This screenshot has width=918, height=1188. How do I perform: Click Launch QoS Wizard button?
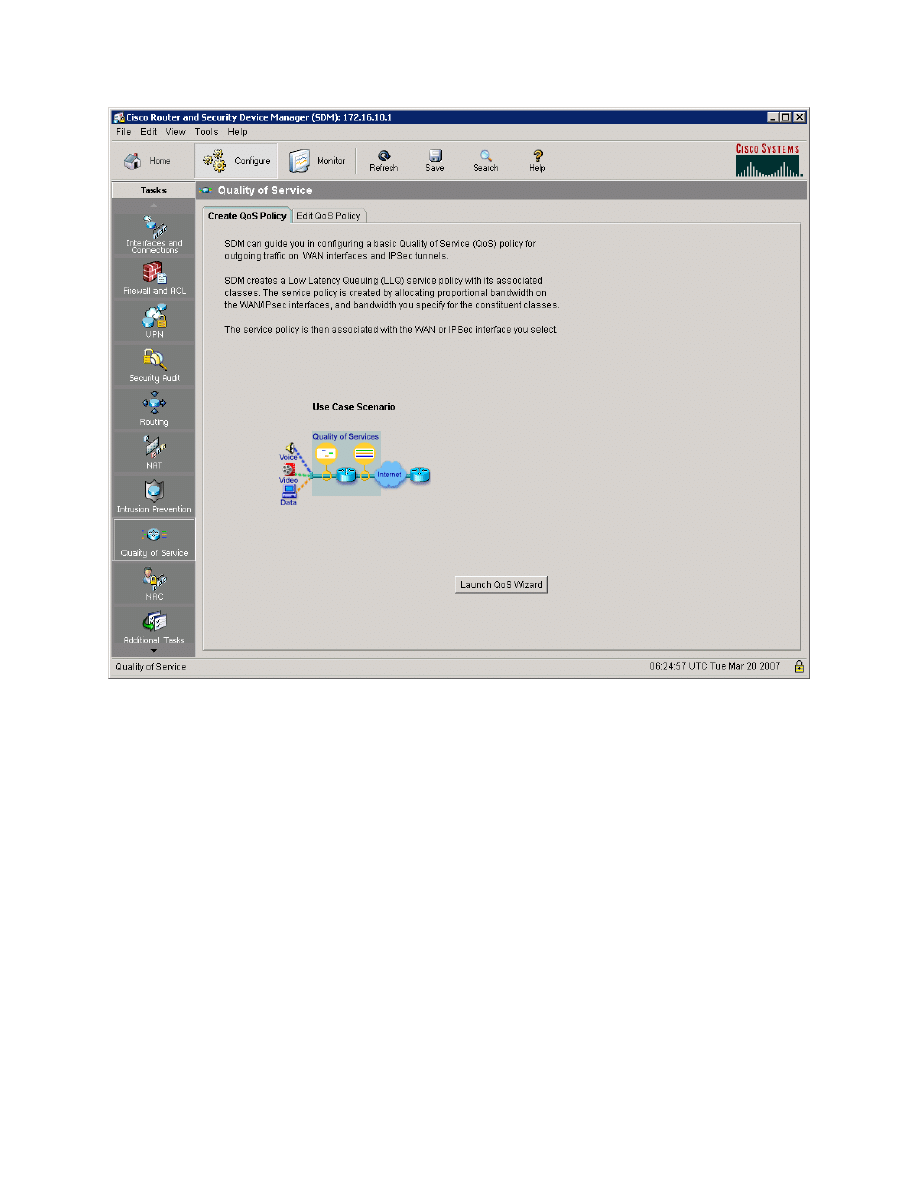pyautogui.click(x=502, y=585)
